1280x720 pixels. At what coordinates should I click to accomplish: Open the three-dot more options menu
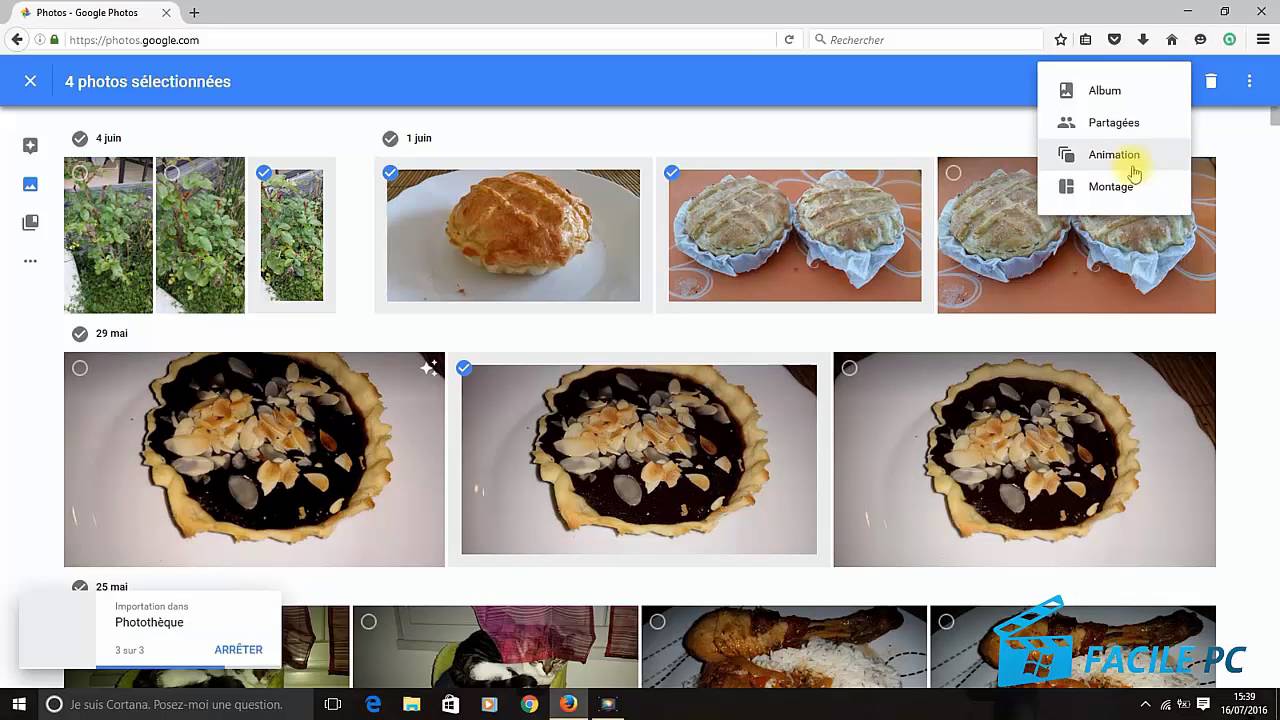pos(1249,81)
